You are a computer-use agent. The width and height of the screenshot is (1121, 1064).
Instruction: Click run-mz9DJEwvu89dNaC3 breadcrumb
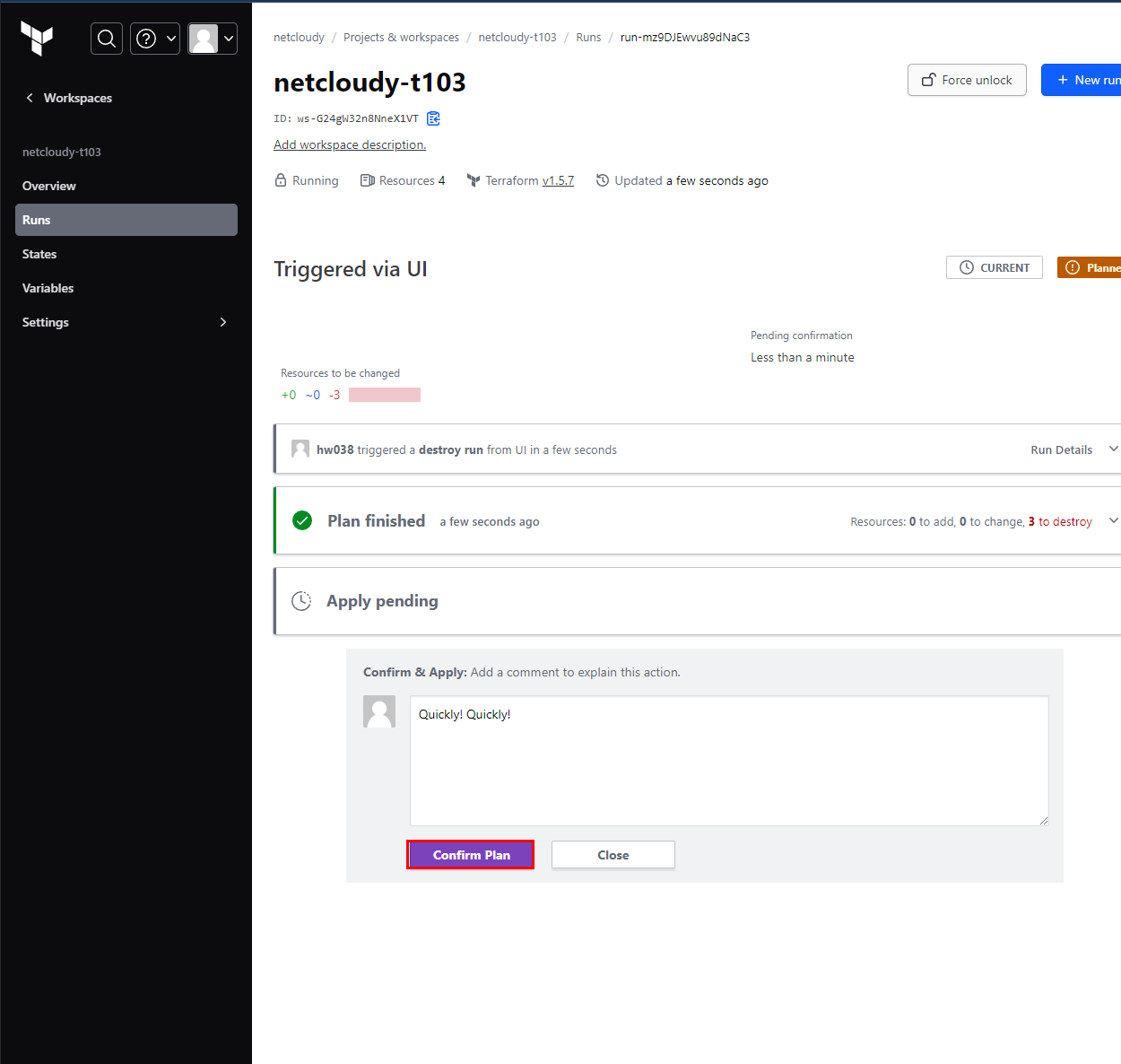coord(685,37)
